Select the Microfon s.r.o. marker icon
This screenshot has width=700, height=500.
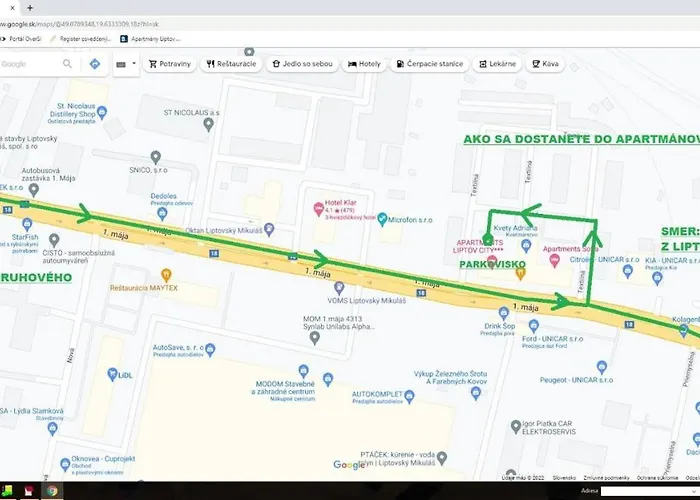tap(381, 219)
